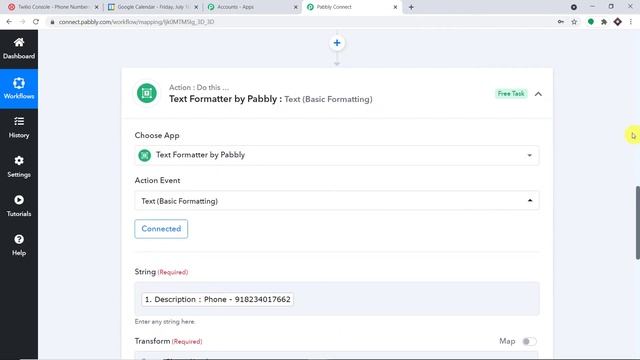
Task: Click the browser forward arrow
Action: click(x=22, y=22)
